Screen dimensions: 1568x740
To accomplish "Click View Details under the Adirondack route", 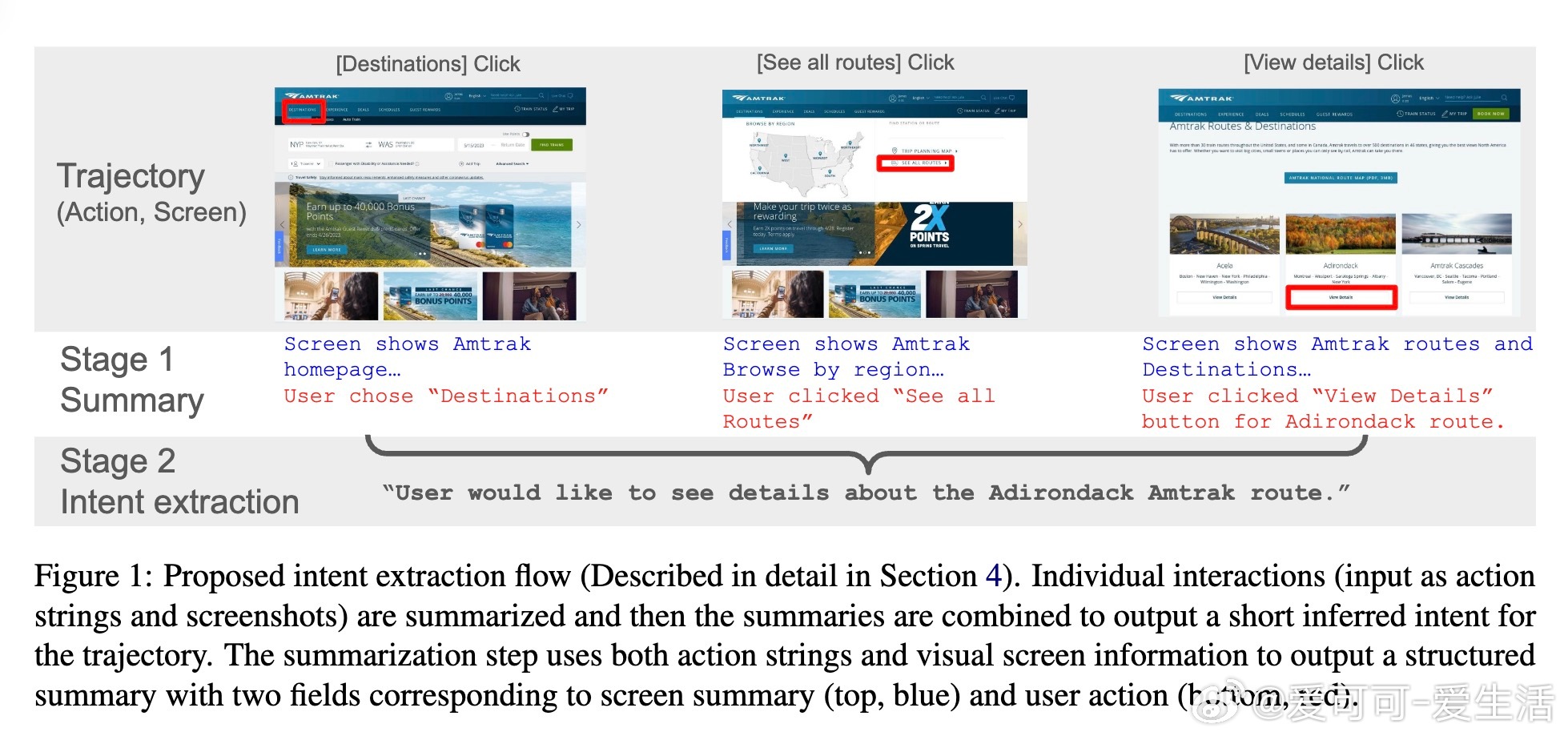I will (x=1341, y=297).
